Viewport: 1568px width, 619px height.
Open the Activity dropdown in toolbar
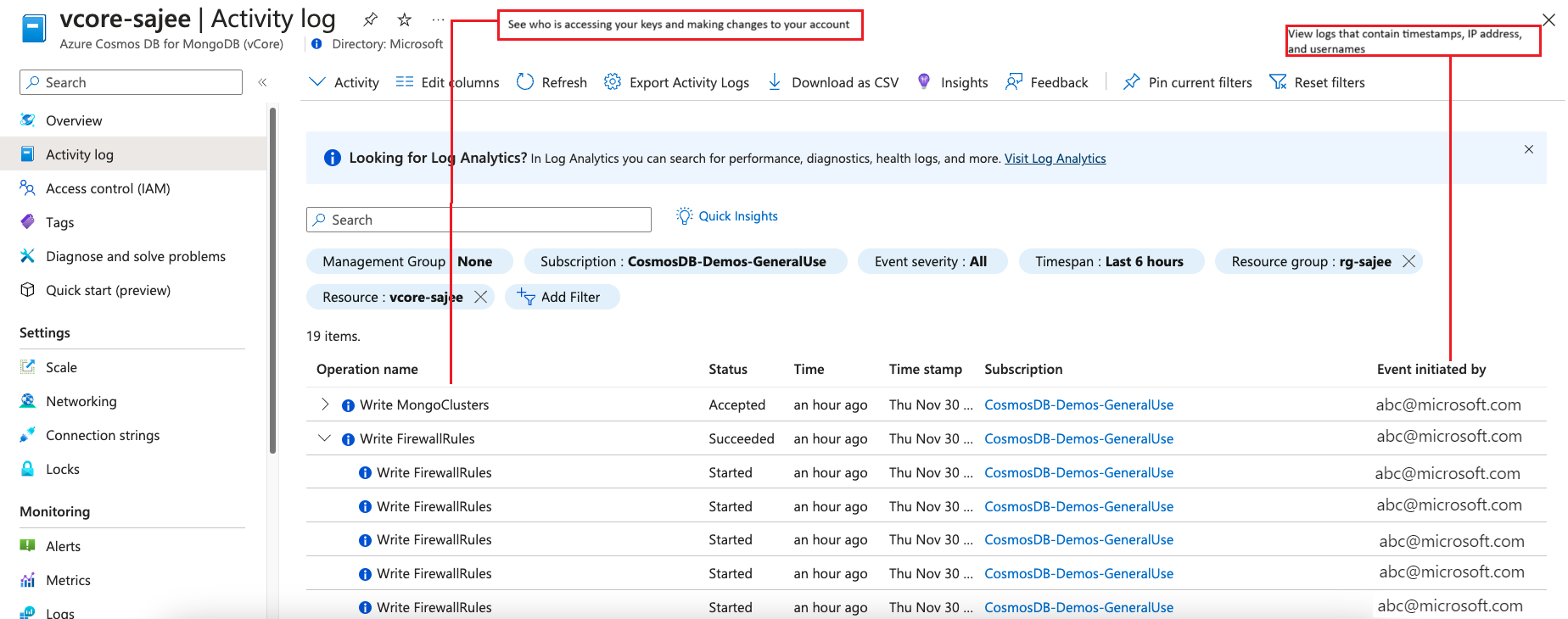click(x=344, y=82)
